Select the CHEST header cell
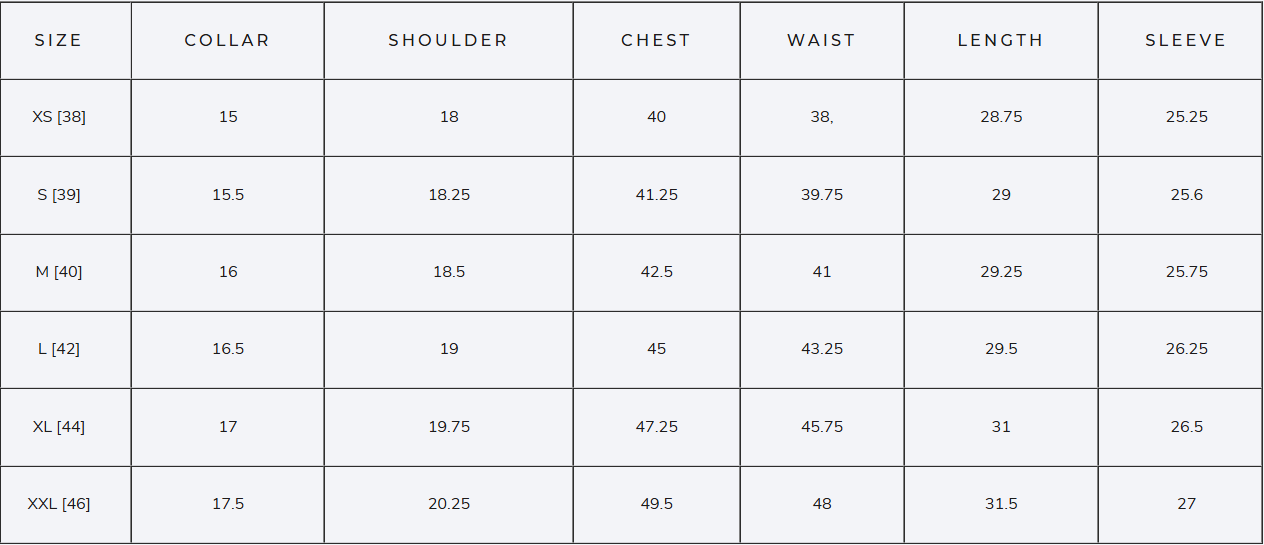 (x=656, y=41)
